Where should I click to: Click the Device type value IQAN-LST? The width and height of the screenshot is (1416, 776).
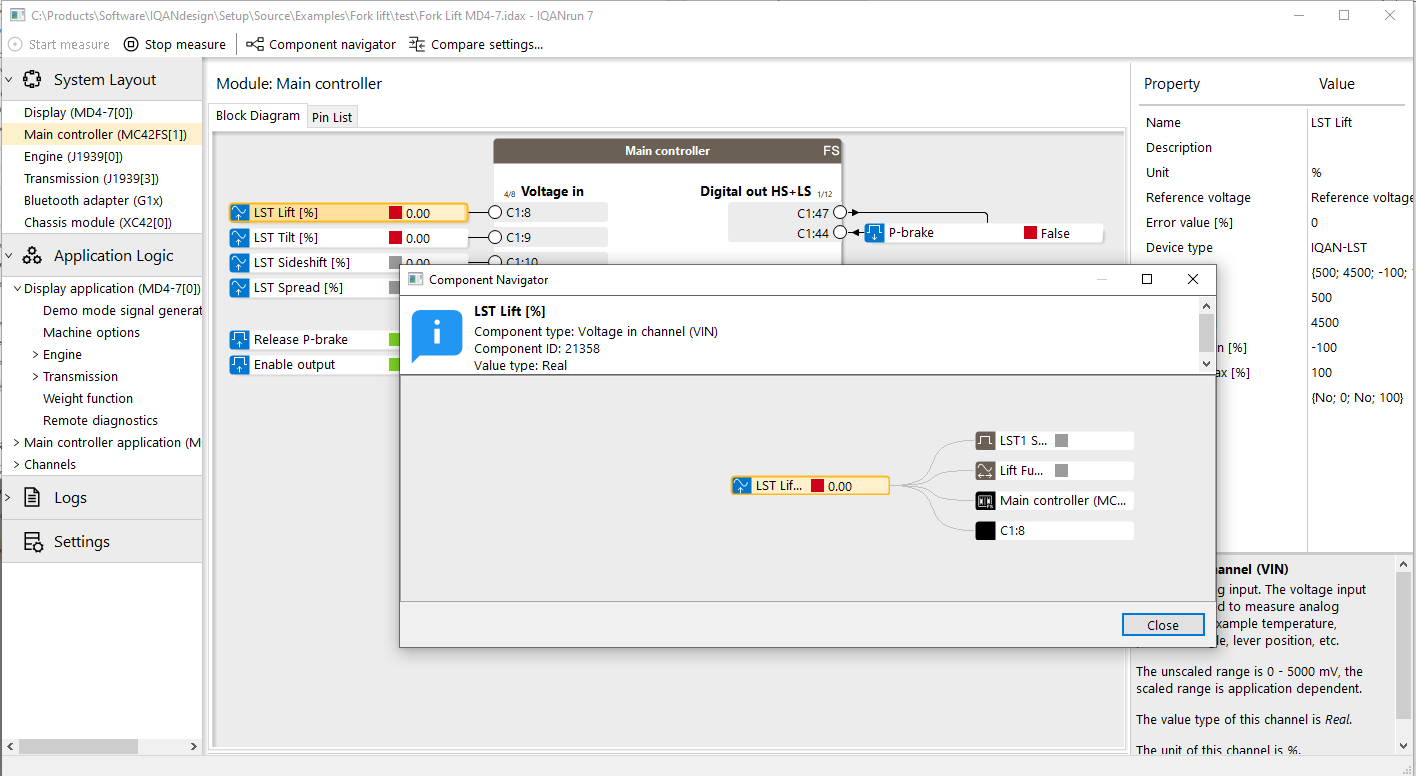tap(1341, 248)
